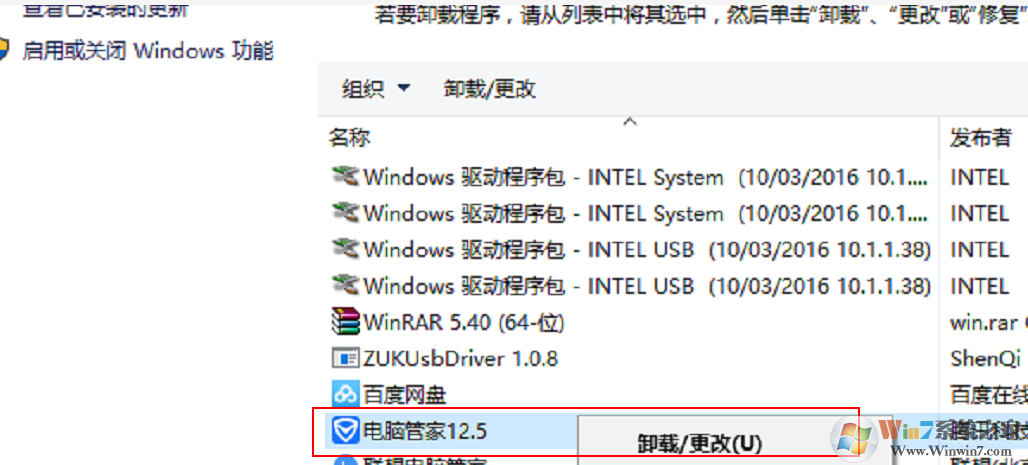Sort the list by the 名称 column header

350,139
